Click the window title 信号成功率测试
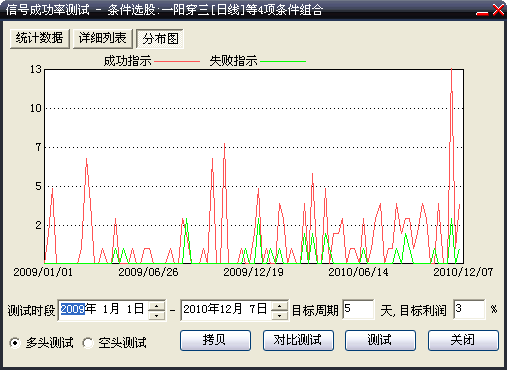 click(x=48, y=10)
